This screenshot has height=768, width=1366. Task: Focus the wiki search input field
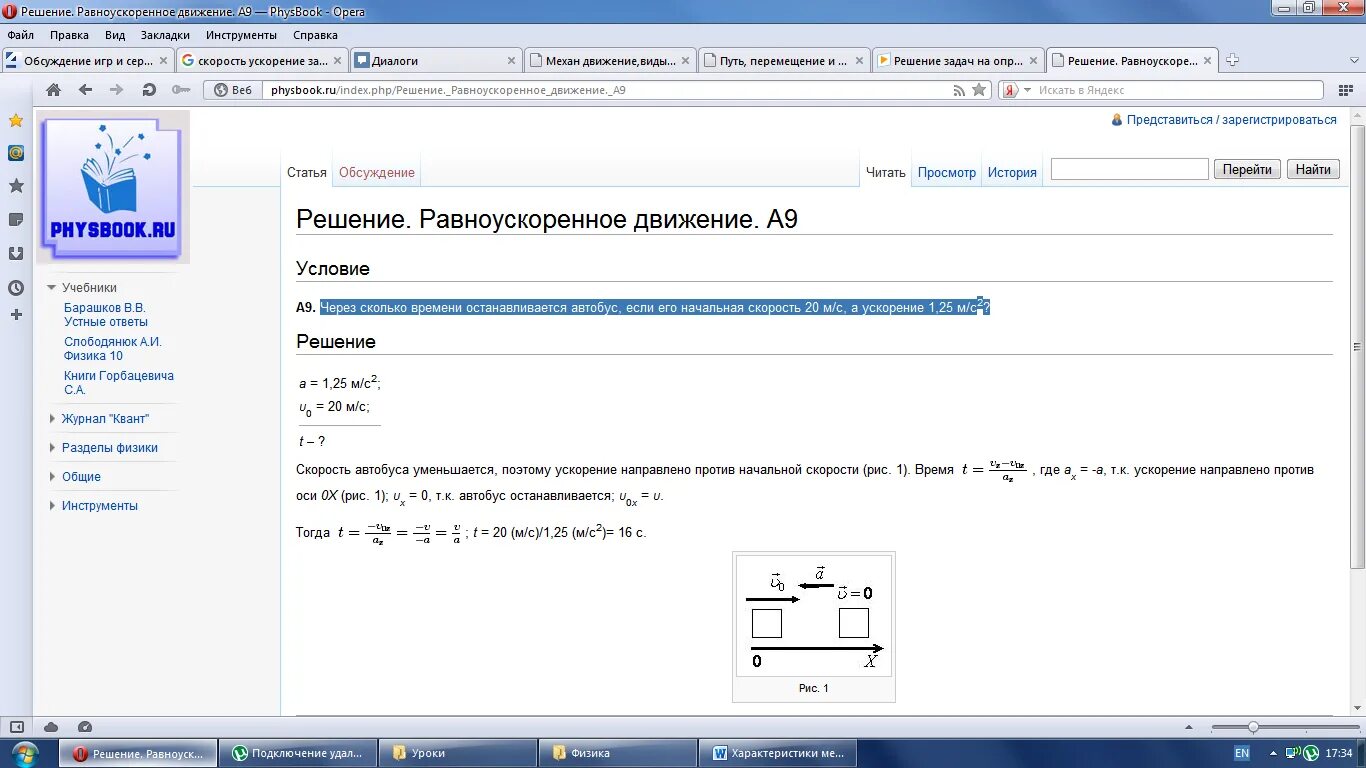click(x=1130, y=170)
